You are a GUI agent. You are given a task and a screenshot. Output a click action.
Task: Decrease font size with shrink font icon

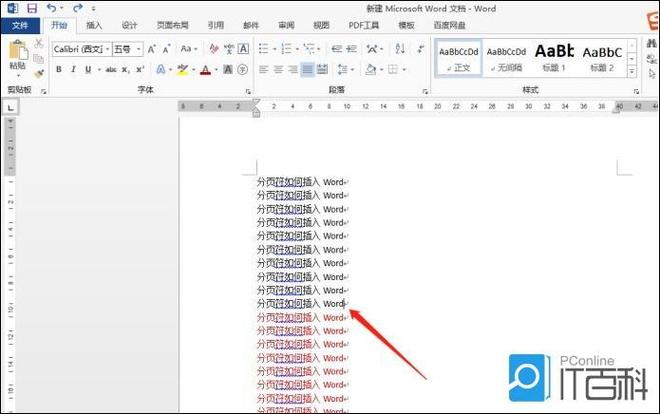(x=167, y=49)
